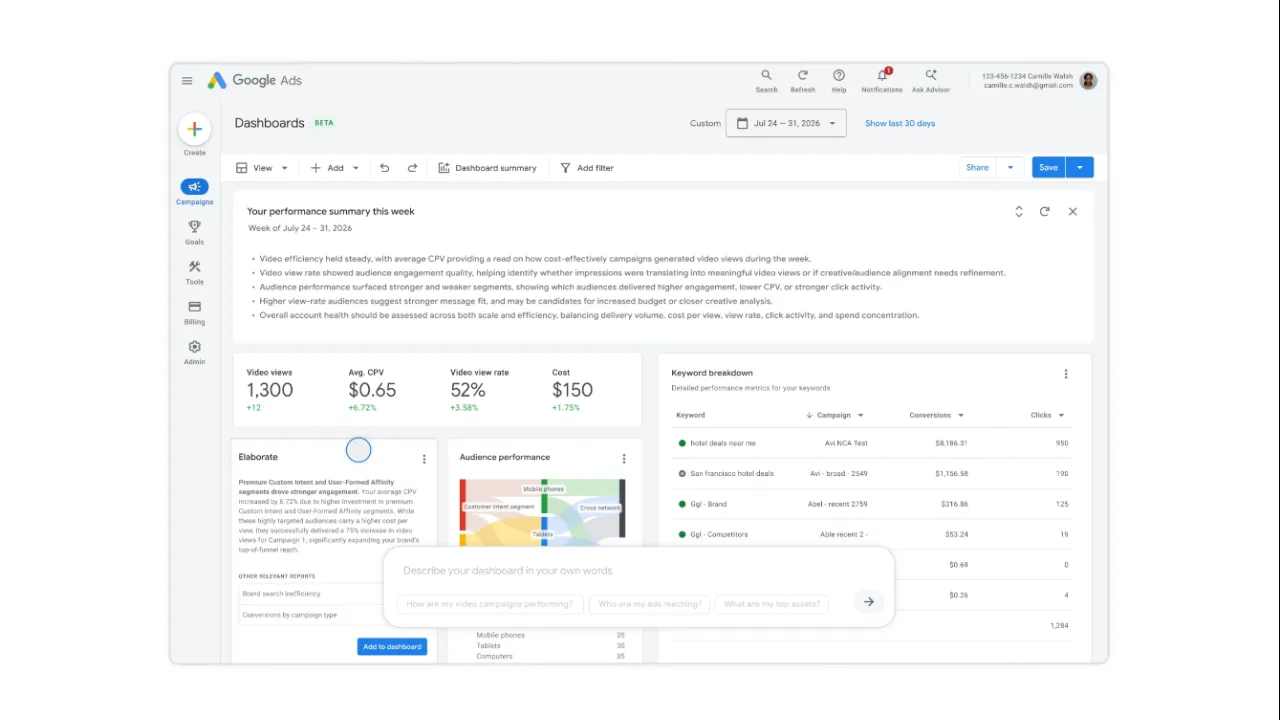Click the Refresh icon in header
The height and width of the screenshot is (720, 1280).
[802, 81]
